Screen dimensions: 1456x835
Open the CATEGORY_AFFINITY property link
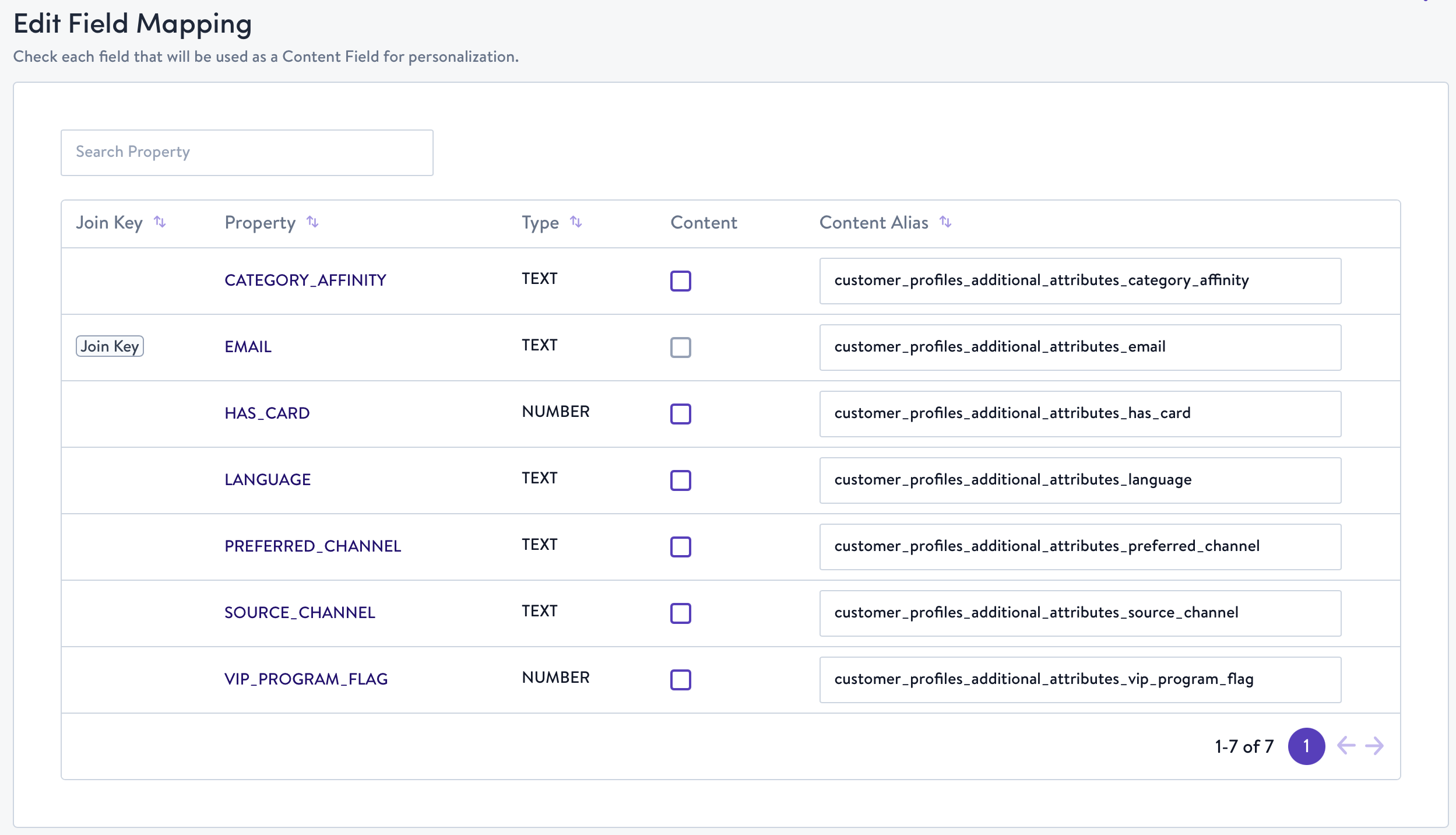305,280
